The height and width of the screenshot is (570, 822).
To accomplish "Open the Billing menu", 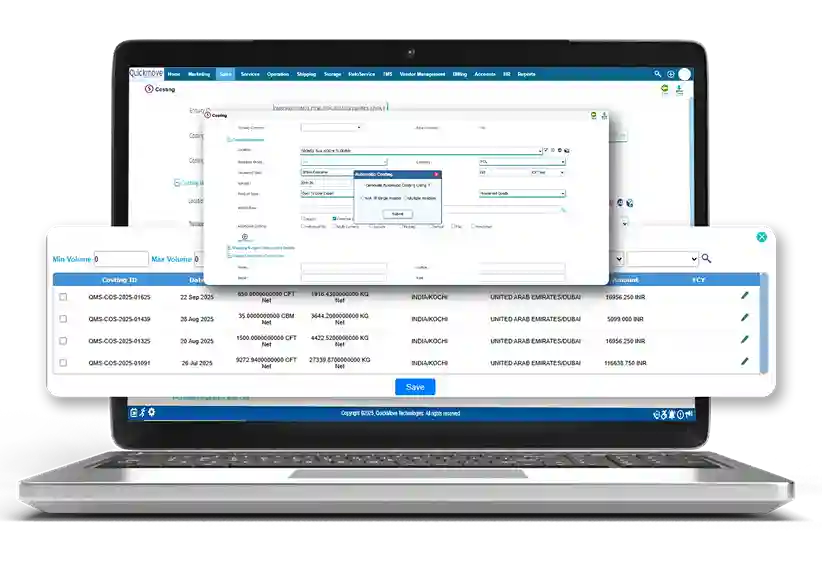I will pos(460,74).
